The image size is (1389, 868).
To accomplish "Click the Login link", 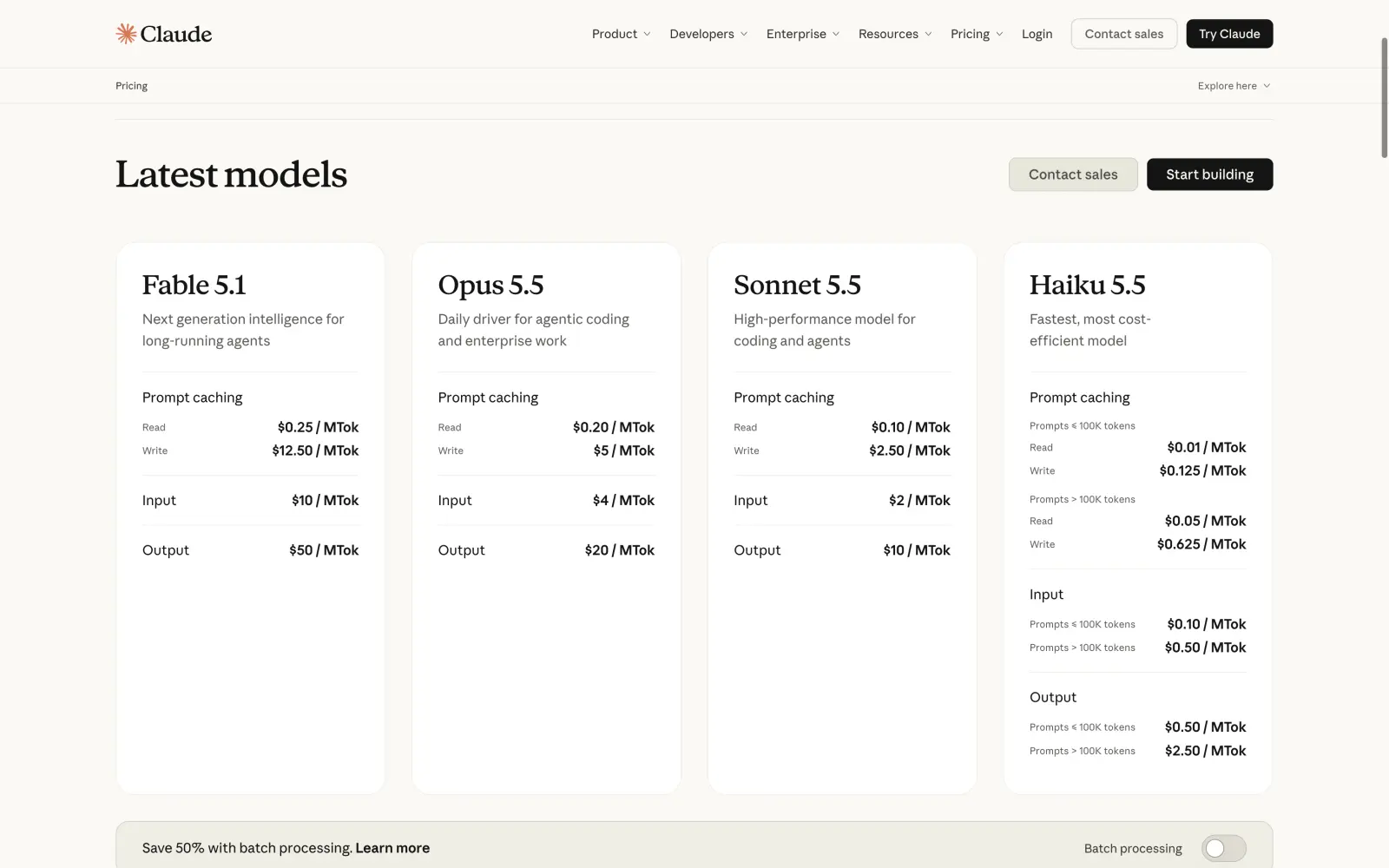I will tap(1037, 34).
